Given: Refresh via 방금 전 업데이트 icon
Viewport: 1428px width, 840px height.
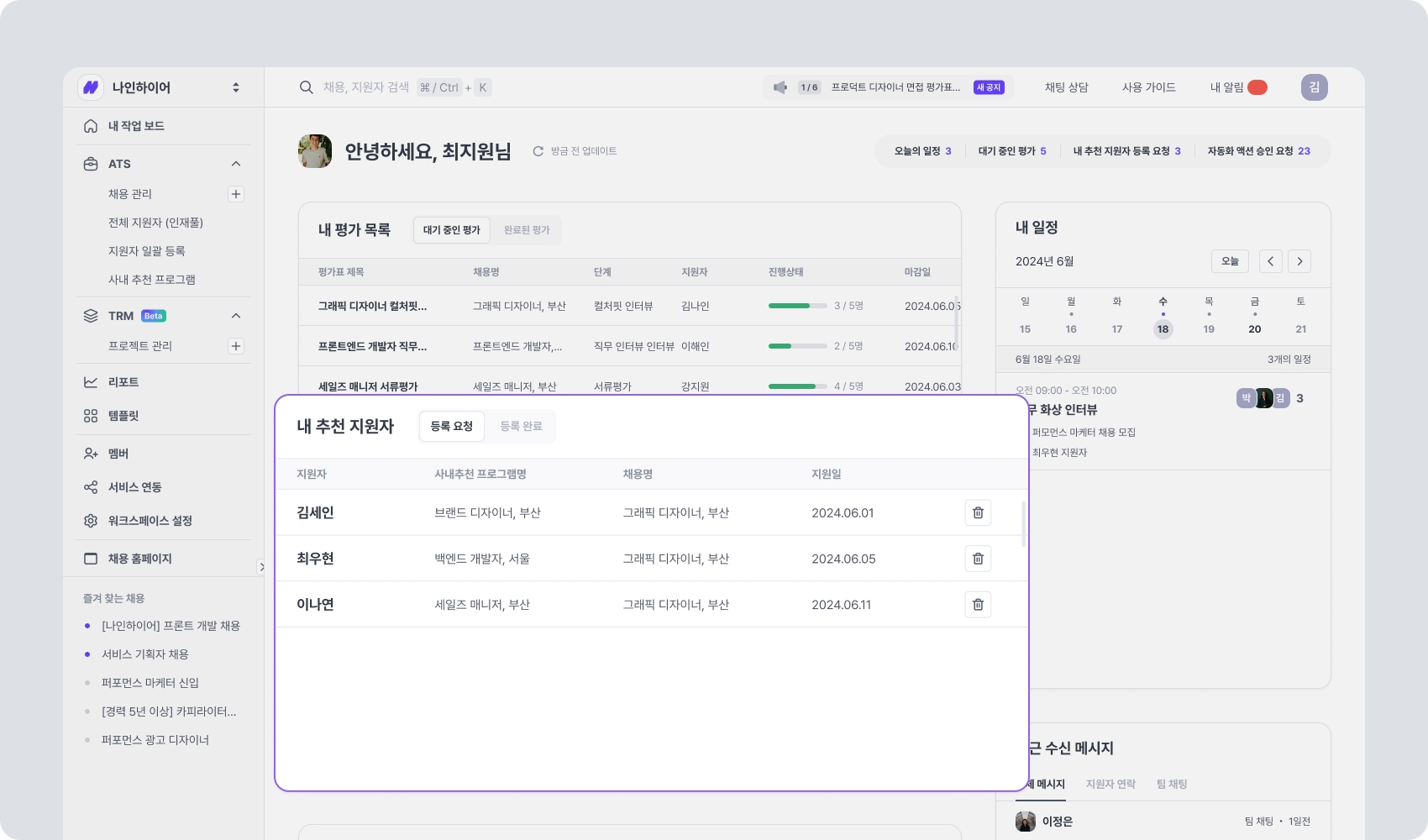Looking at the screenshot, I should point(538,151).
